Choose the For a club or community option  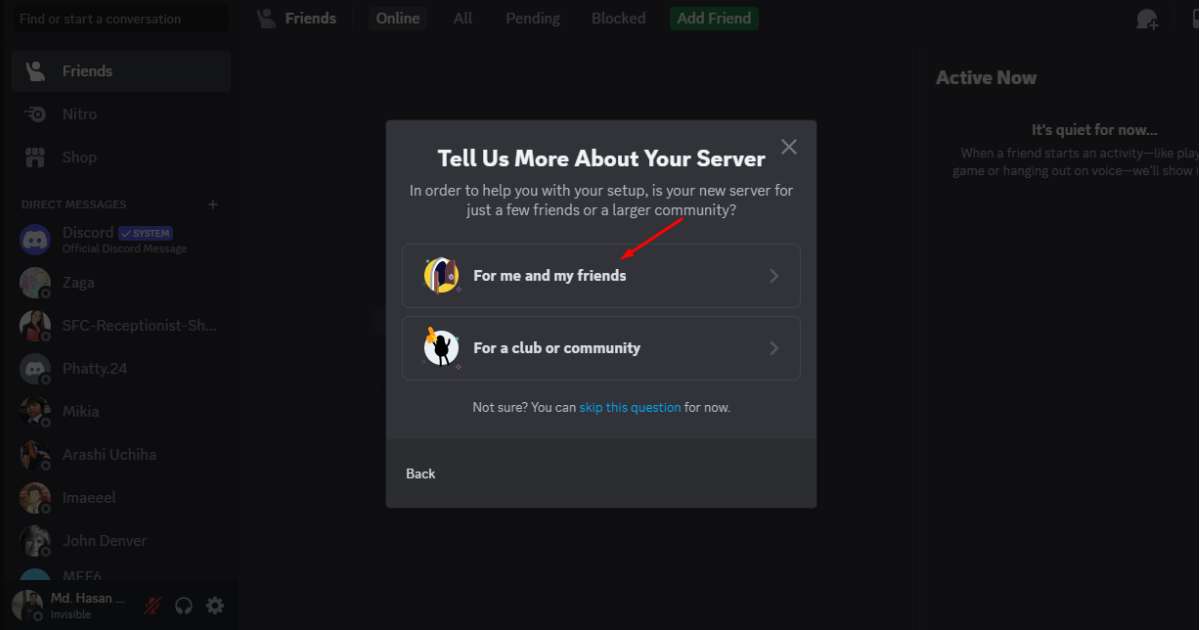601,348
